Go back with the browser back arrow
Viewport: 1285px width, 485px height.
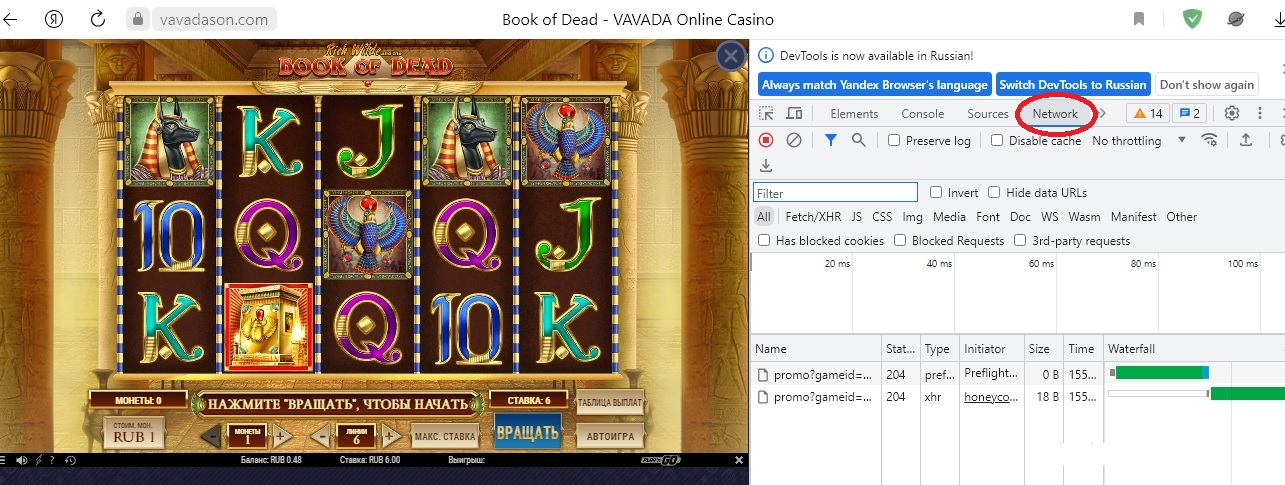click(11, 19)
